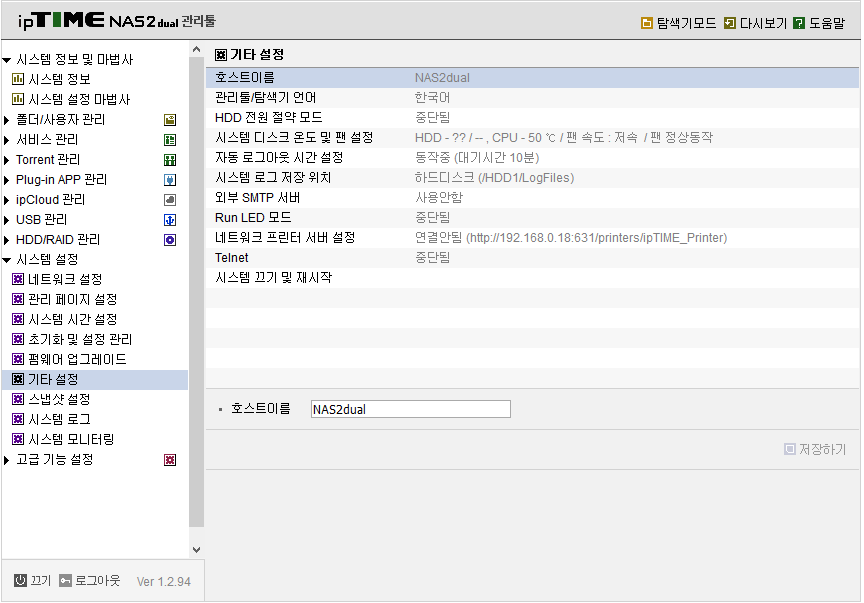Click the 호스트이름 input field
The height and width of the screenshot is (603, 864).
pos(411,409)
